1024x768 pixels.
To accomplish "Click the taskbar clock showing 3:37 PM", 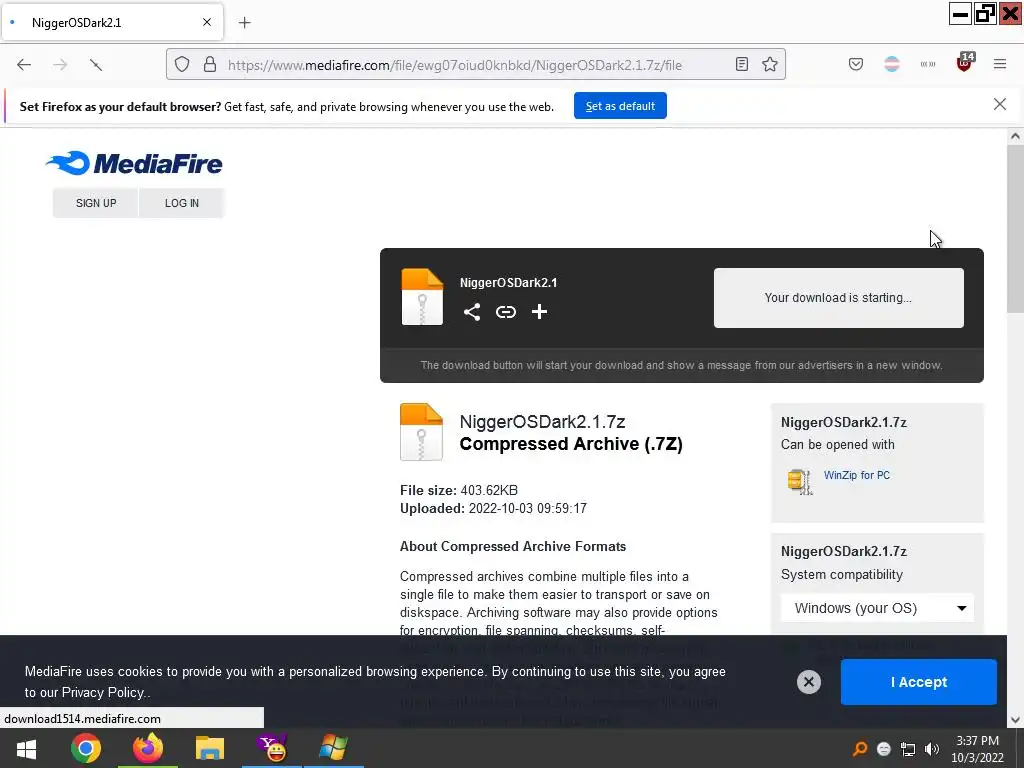I will (978, 749).
